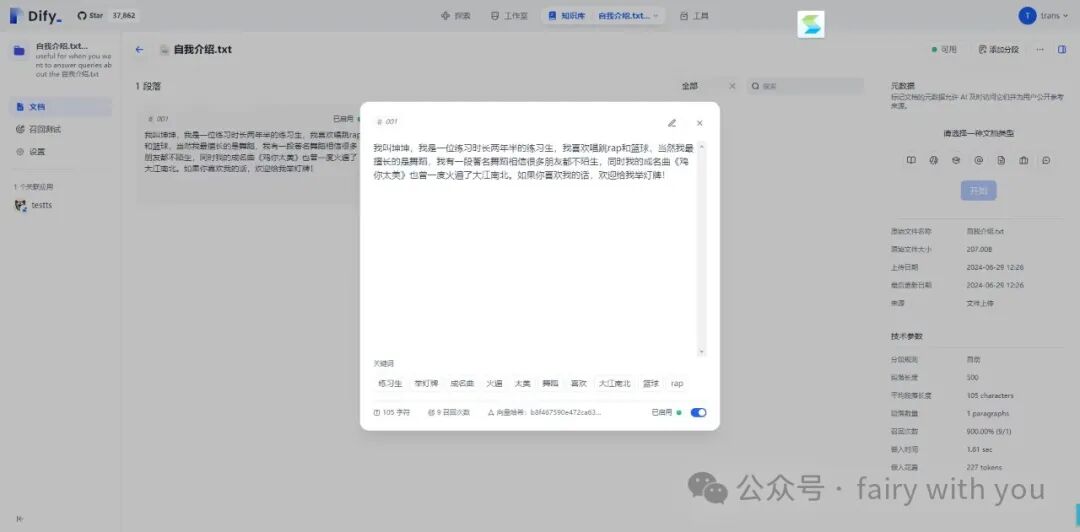Select the chat message document type icon
The height and width of the screenshot is (532, 1080).
1046,160
